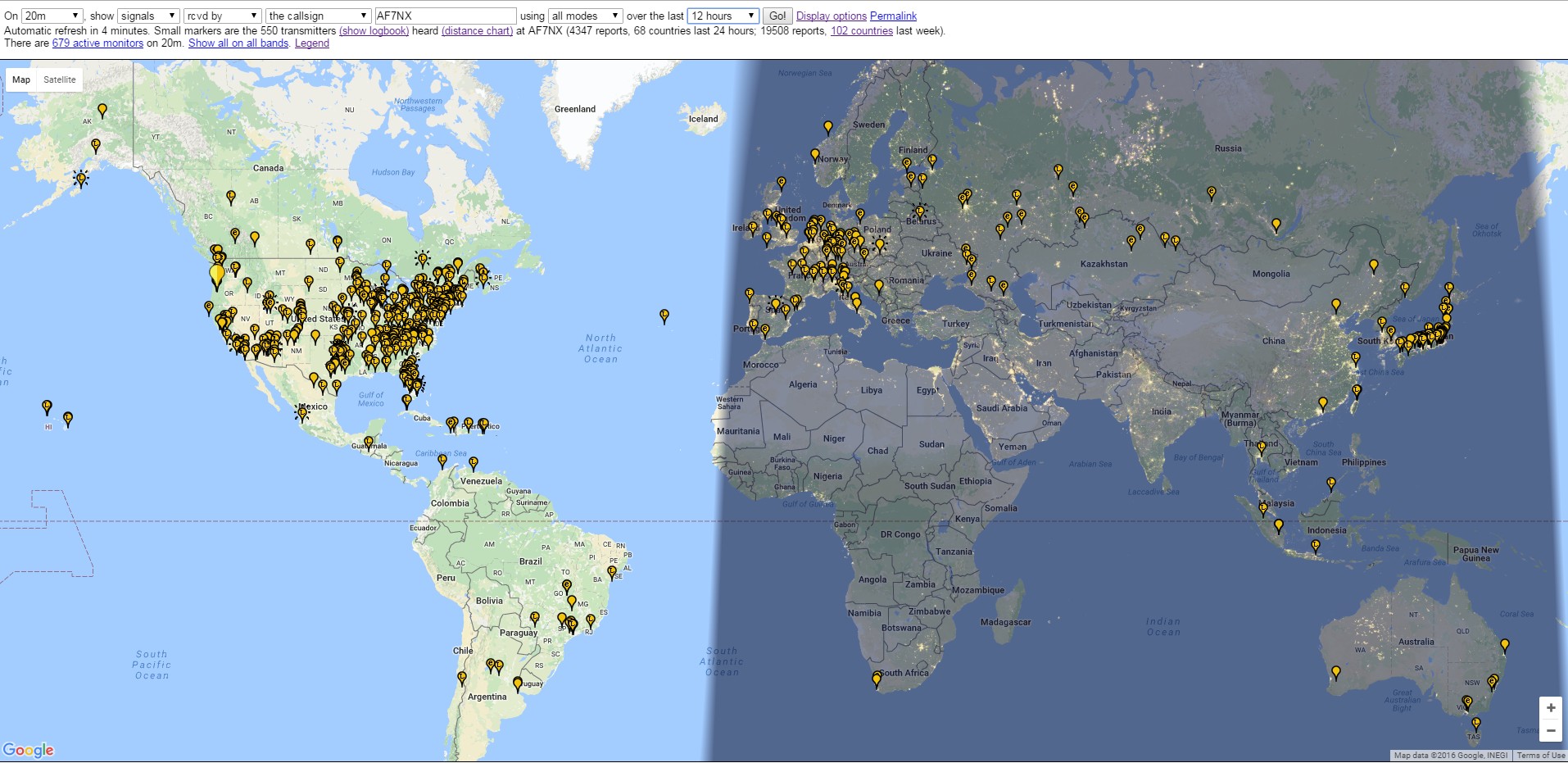The height and width of the screenshot is (763, 1568).
Task: Click the marker at South Africa's southwest tip
Action: 877,679
